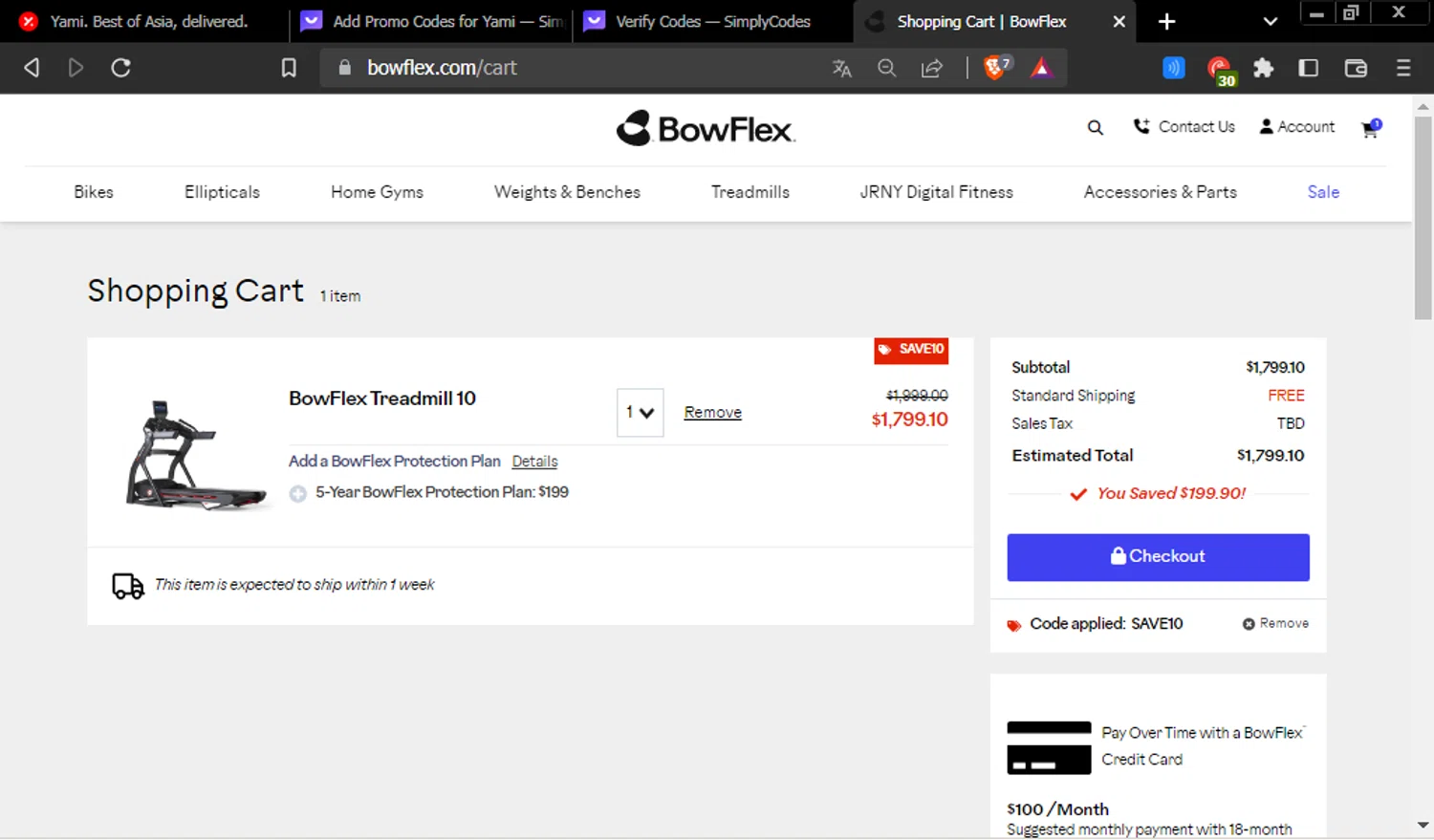
Task: Open the Account link
Action: coord(1297,126)
